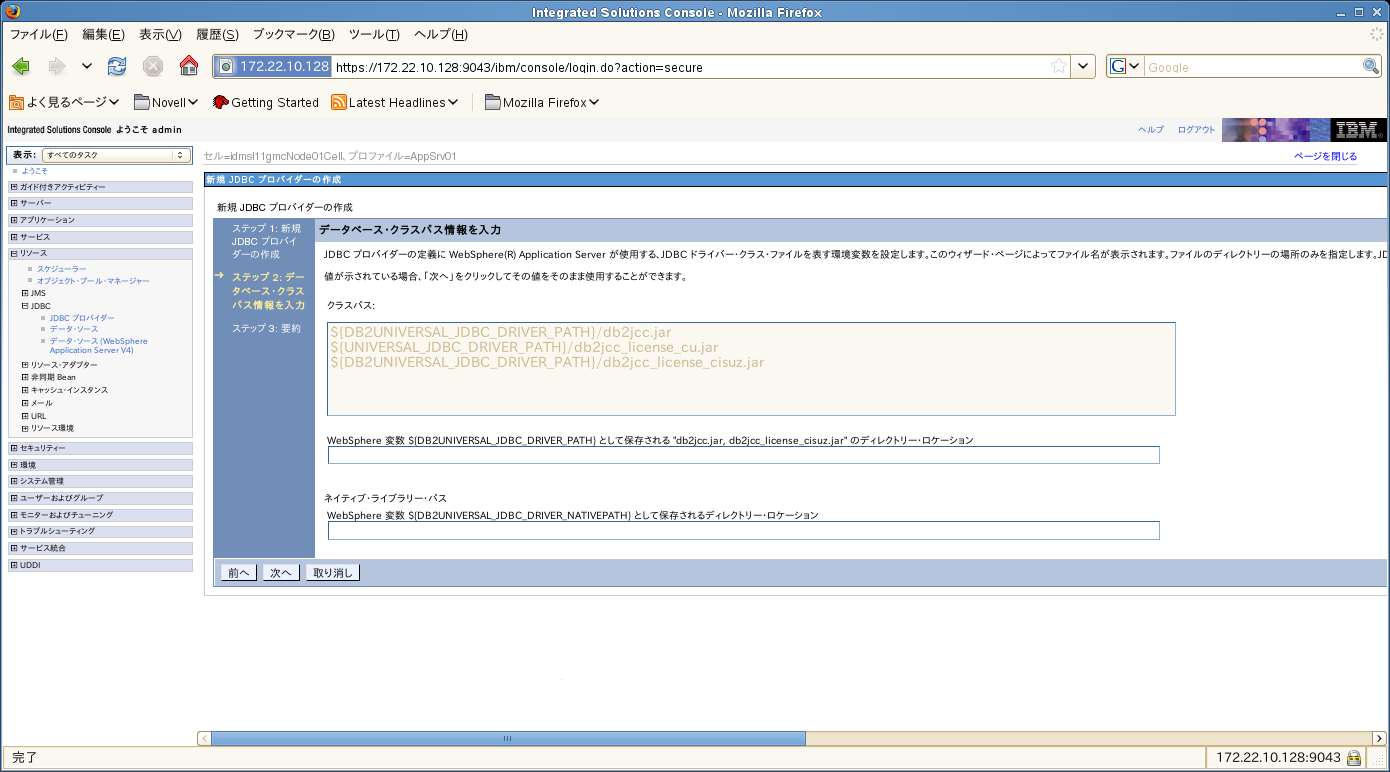The height and width of the screenshot is (772, 1390).
Task: Expand the UDDI section
Action: [13, 565]
